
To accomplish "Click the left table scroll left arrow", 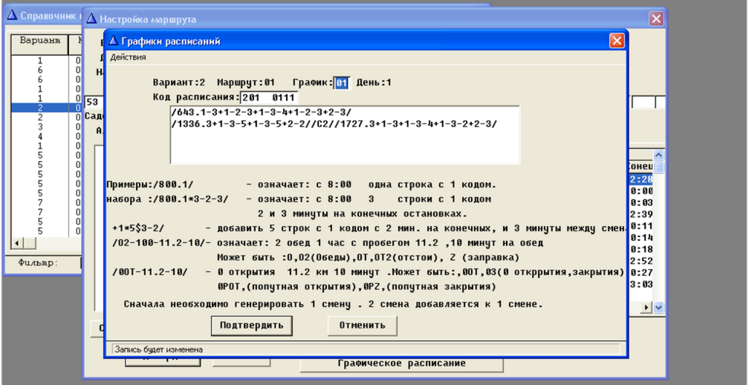I will (x=17, y=243).
